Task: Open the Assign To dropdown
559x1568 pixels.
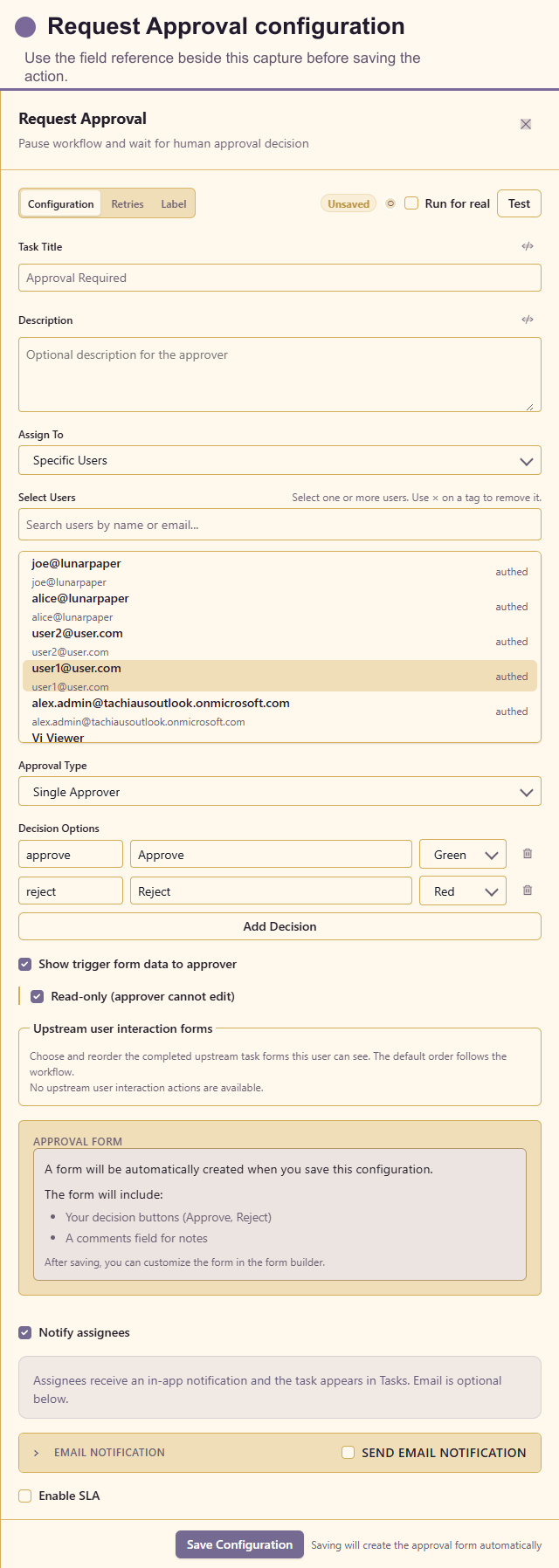Action: [x=279, y=460]
